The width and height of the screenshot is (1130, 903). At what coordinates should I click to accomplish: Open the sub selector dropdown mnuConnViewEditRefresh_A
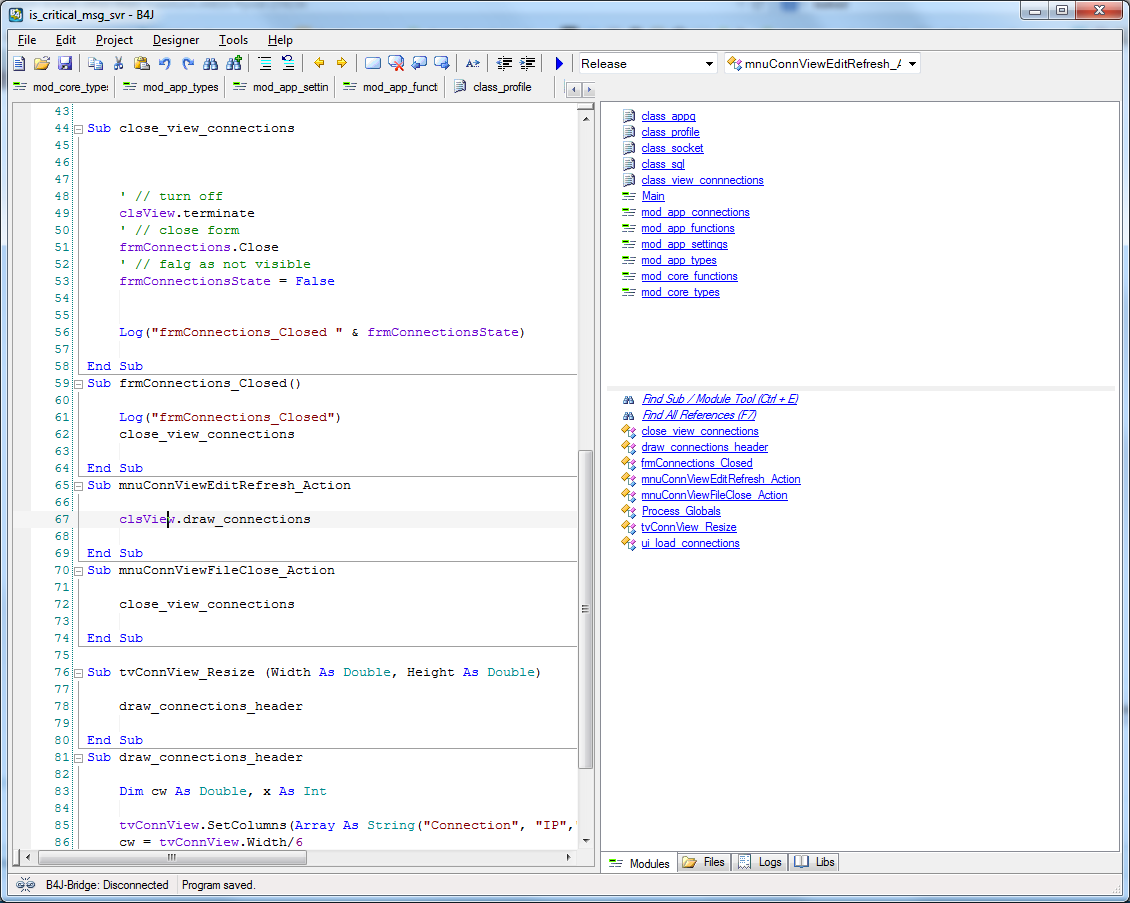click(x=911, y=64)
